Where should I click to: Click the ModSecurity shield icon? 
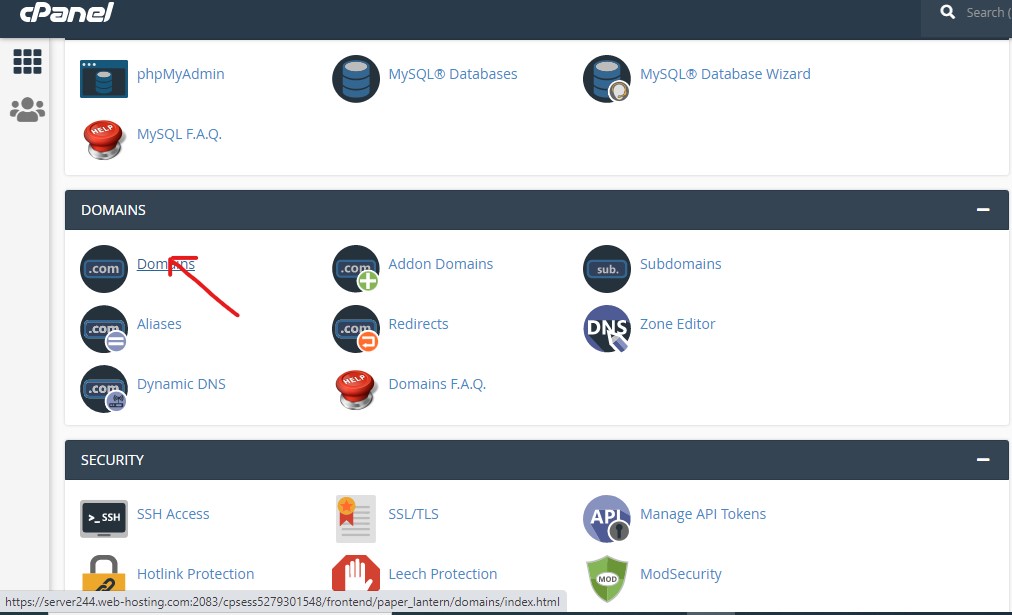(x=607, y=578)
